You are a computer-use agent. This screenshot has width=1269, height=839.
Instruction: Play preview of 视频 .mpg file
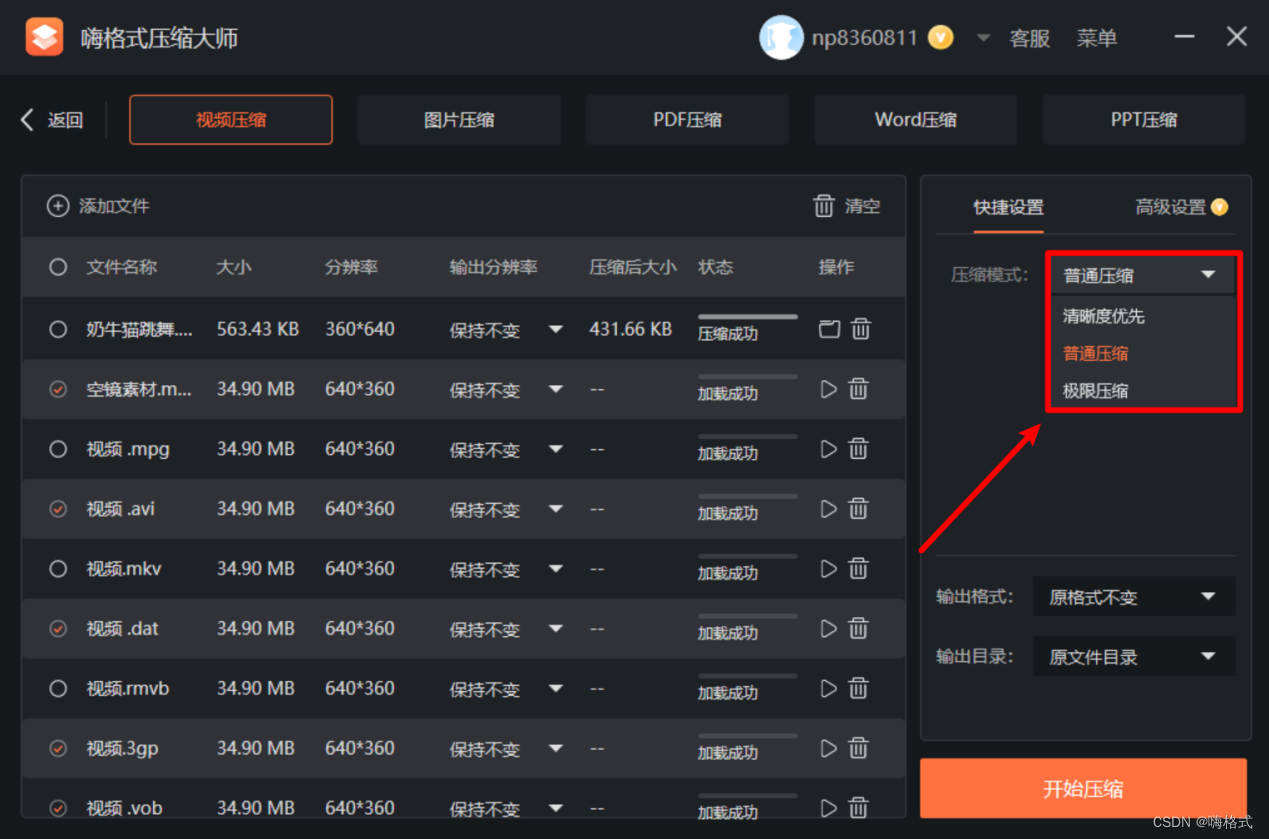tap(828, 449)
